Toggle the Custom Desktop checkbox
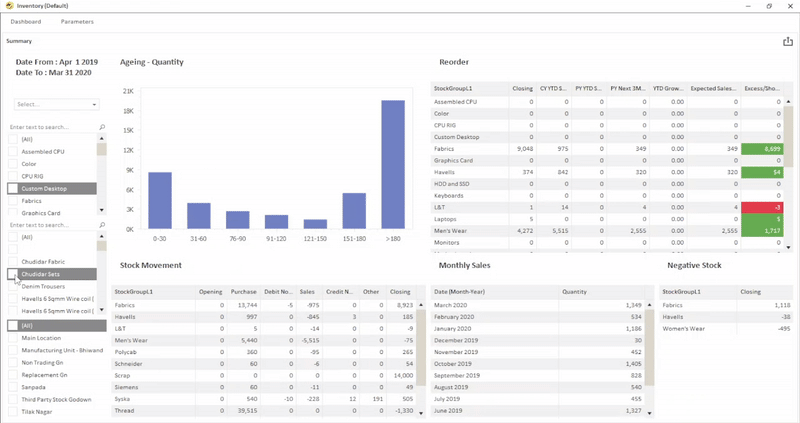The image size is (800, 423). 13,188
